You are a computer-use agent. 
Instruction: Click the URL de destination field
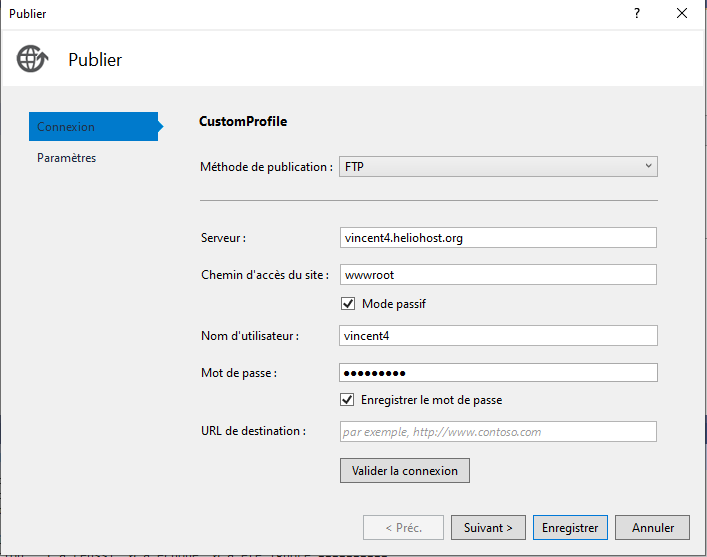(x=498, y=432)
